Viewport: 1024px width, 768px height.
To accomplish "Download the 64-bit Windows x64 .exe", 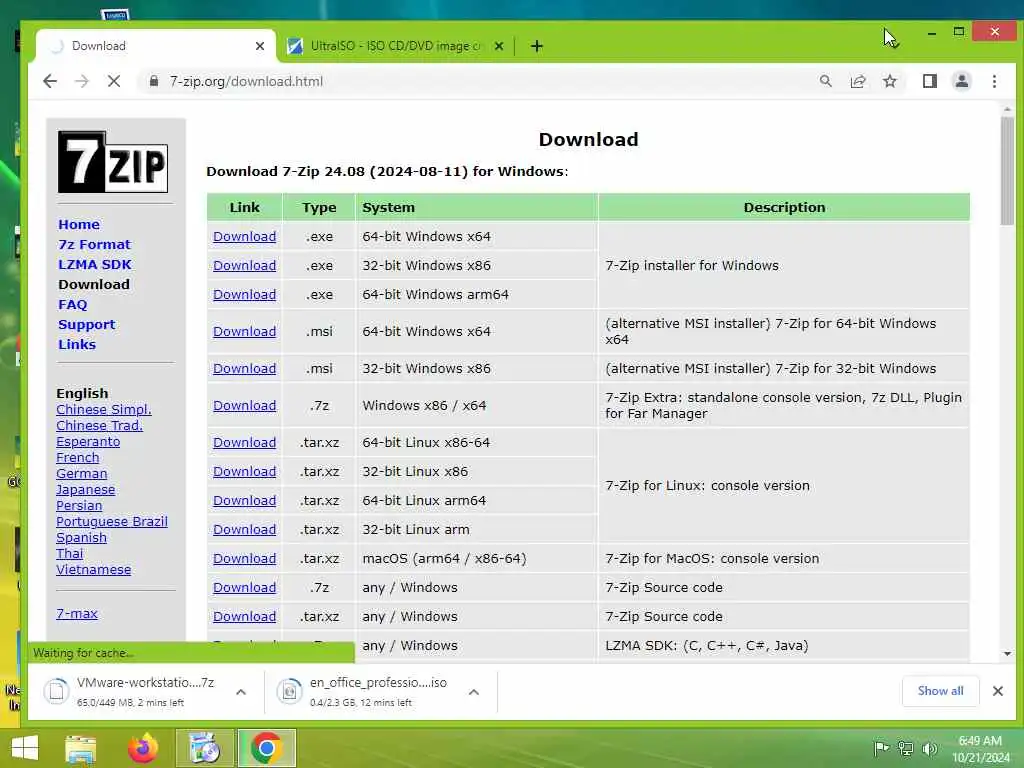I will (x=244, y=236).
